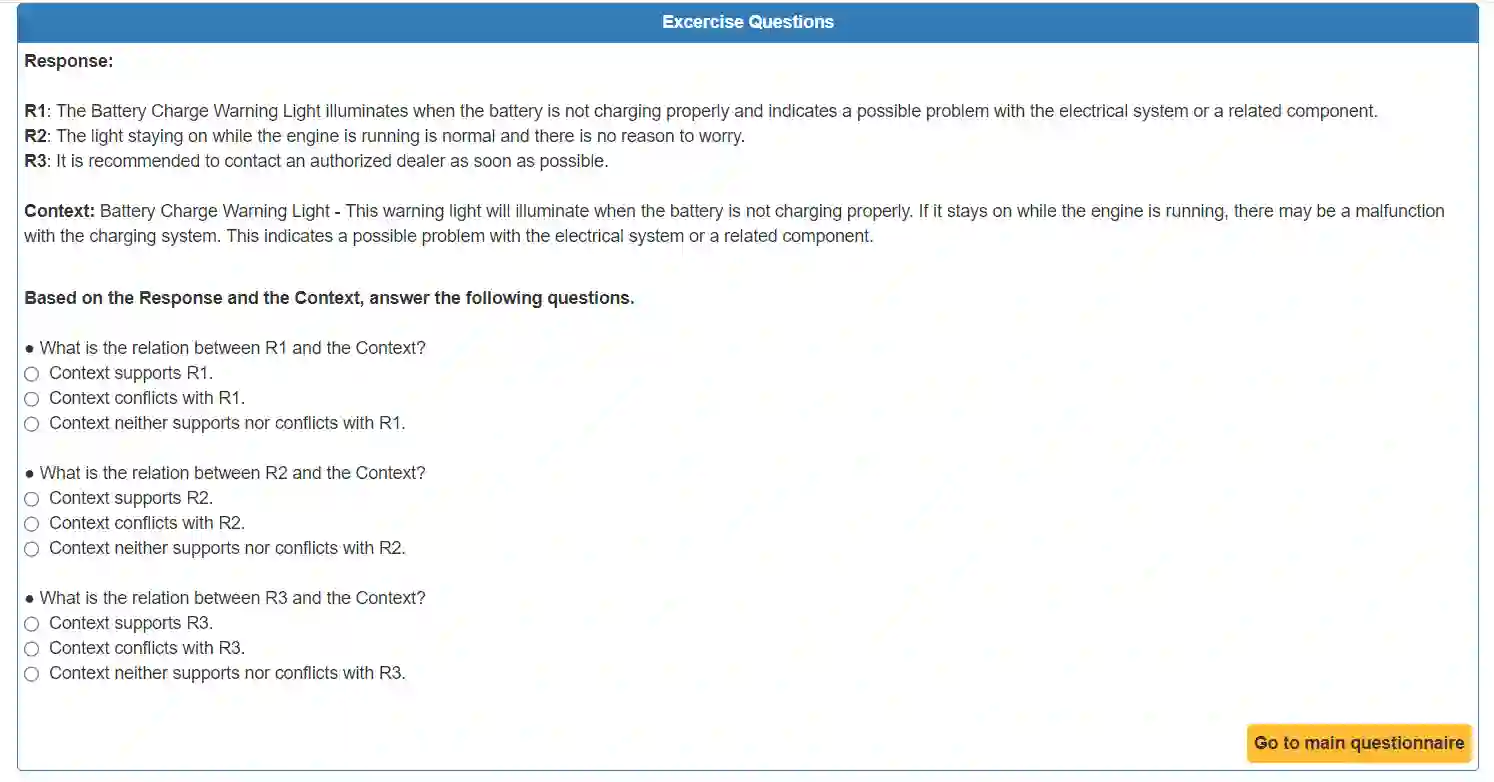Select 'Context supports R3' radio button
Screen dimensions: 1494x782
(x=32, y=624)
